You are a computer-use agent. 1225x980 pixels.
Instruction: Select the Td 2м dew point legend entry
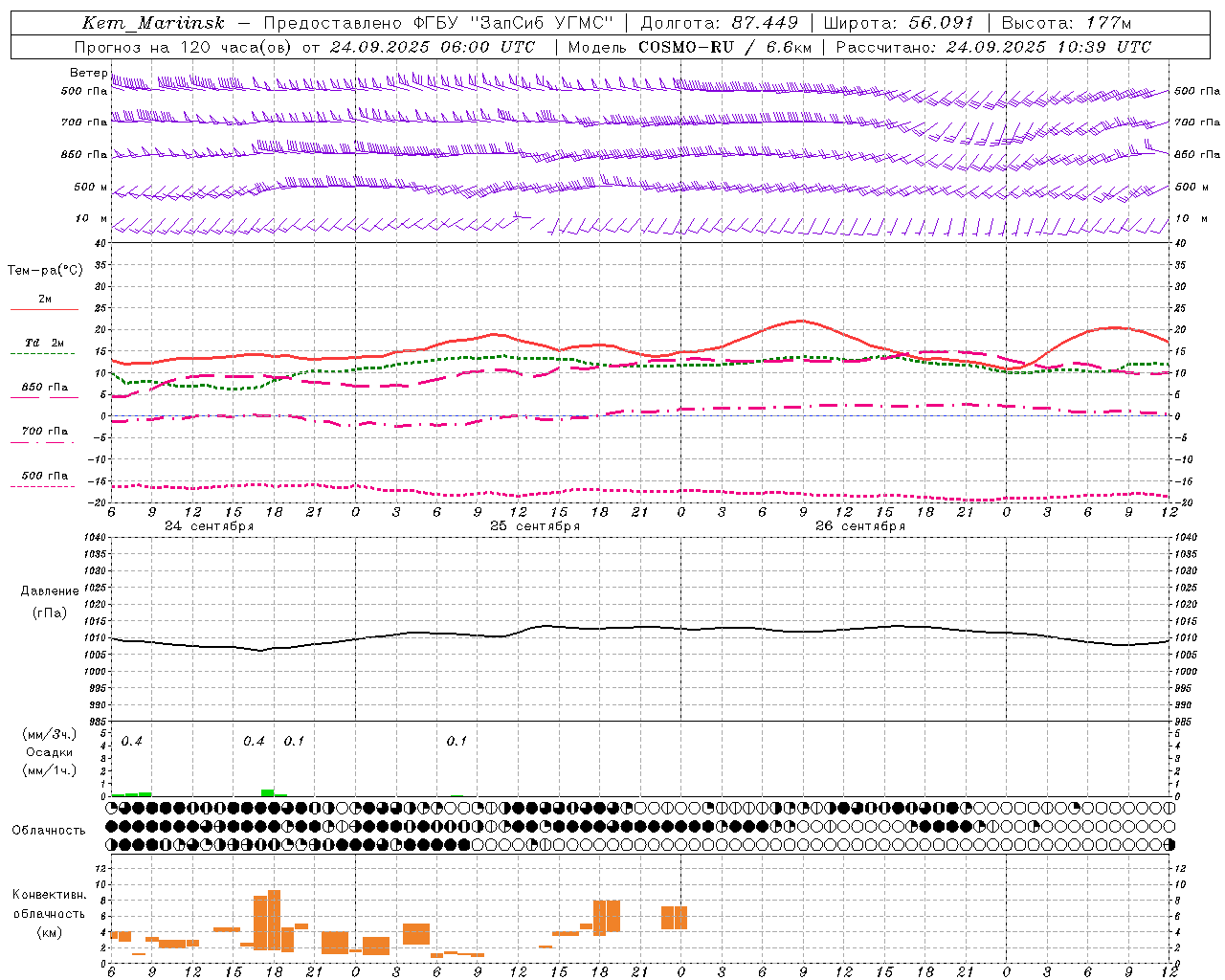[44, 343]
